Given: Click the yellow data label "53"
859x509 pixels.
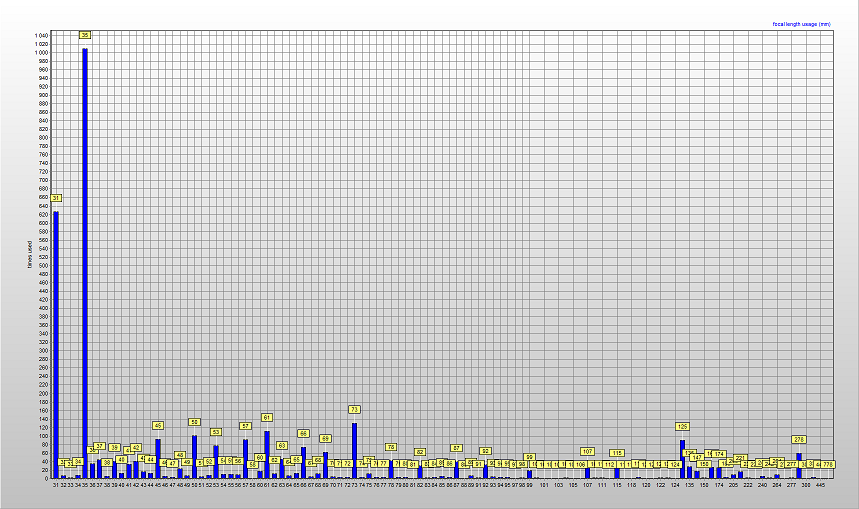Looking at the screenshot, I should click(x=216, y=432).
